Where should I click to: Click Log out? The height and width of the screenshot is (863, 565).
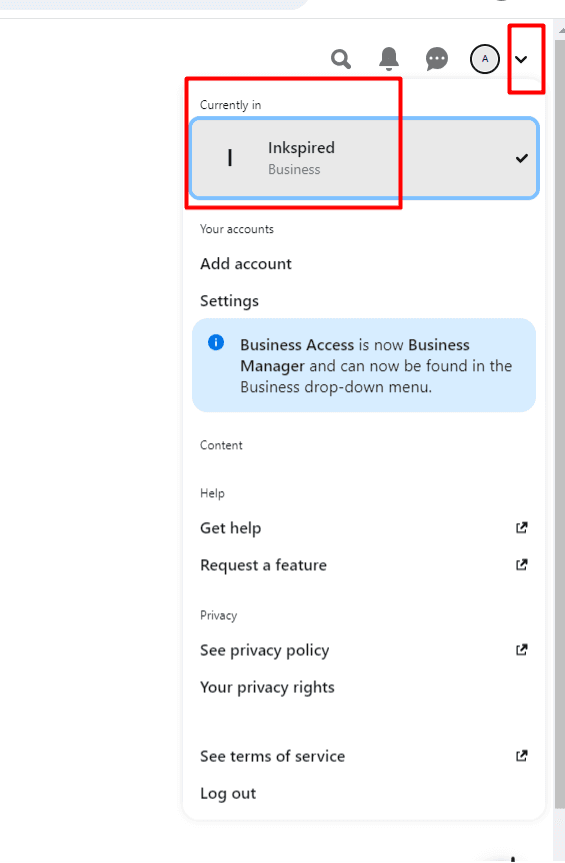[x=228, y=793]
